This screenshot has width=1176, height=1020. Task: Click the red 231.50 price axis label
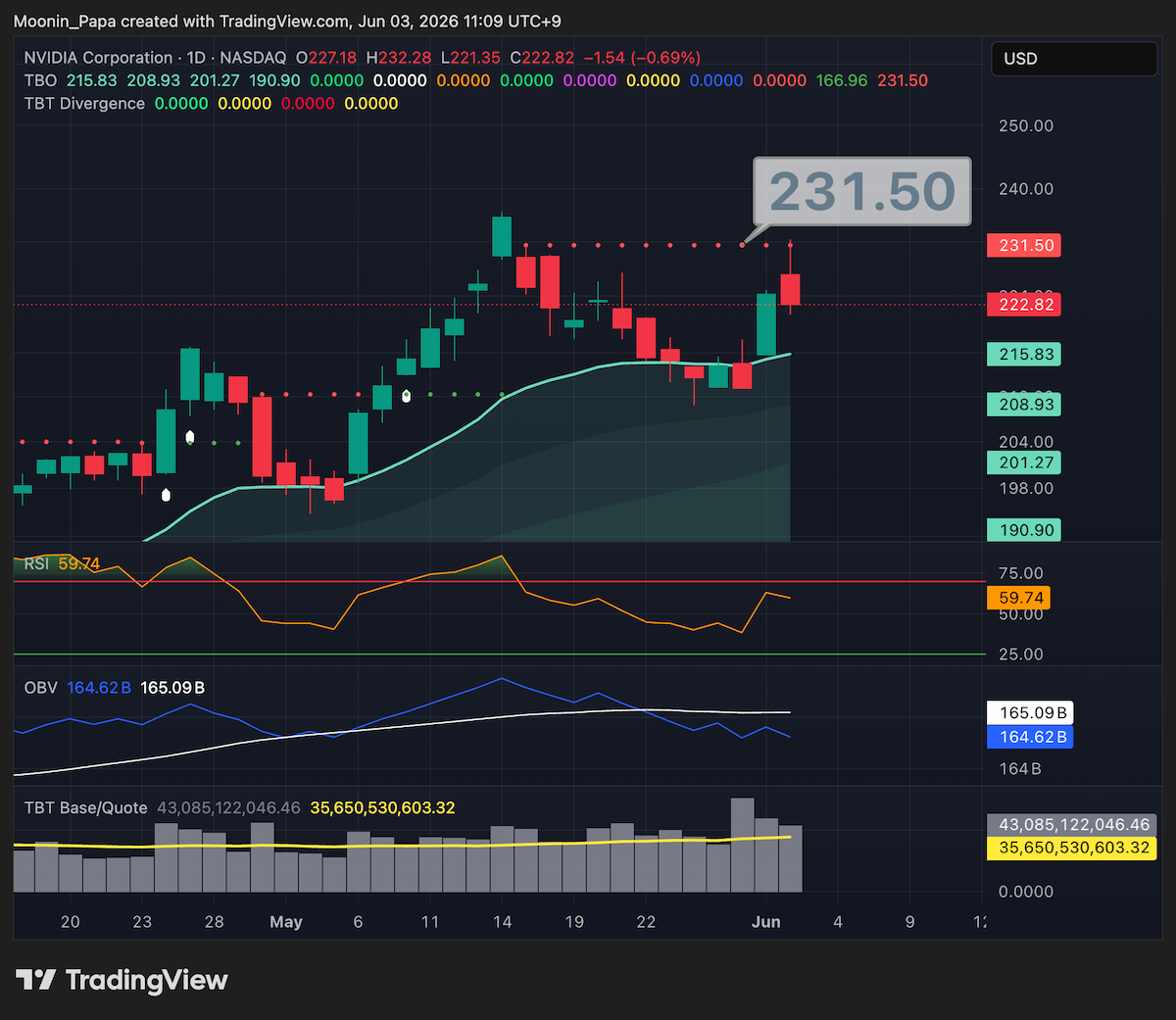[x=1024, y=245]
